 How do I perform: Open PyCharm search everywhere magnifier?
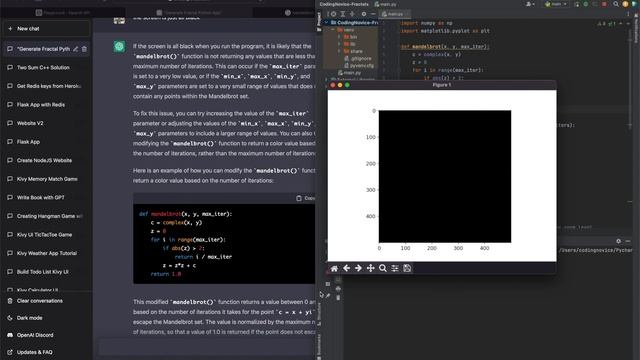coord(616,4)
